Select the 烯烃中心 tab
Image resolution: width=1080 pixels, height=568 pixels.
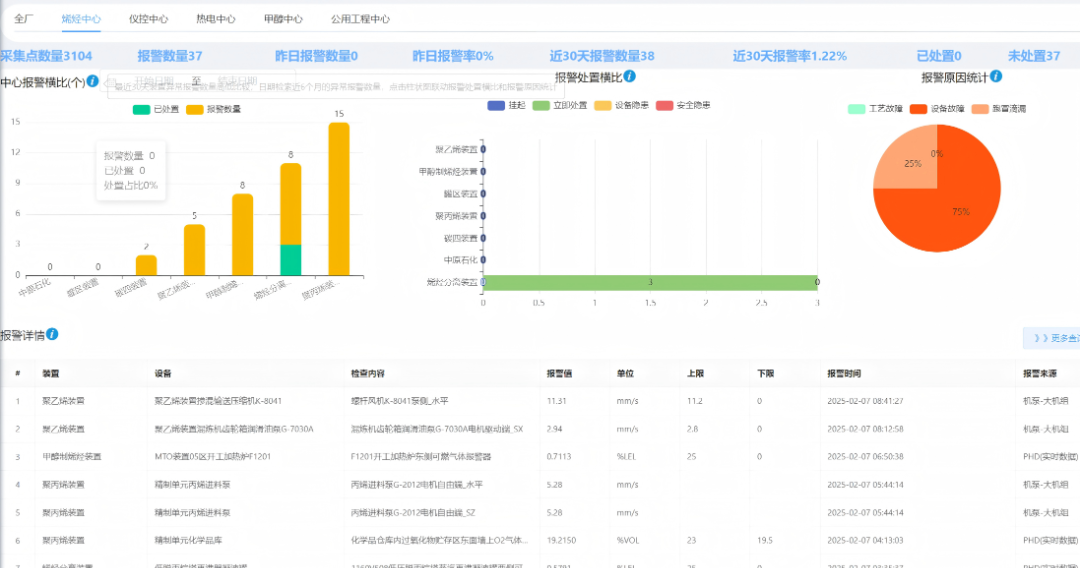coord(81,19)
